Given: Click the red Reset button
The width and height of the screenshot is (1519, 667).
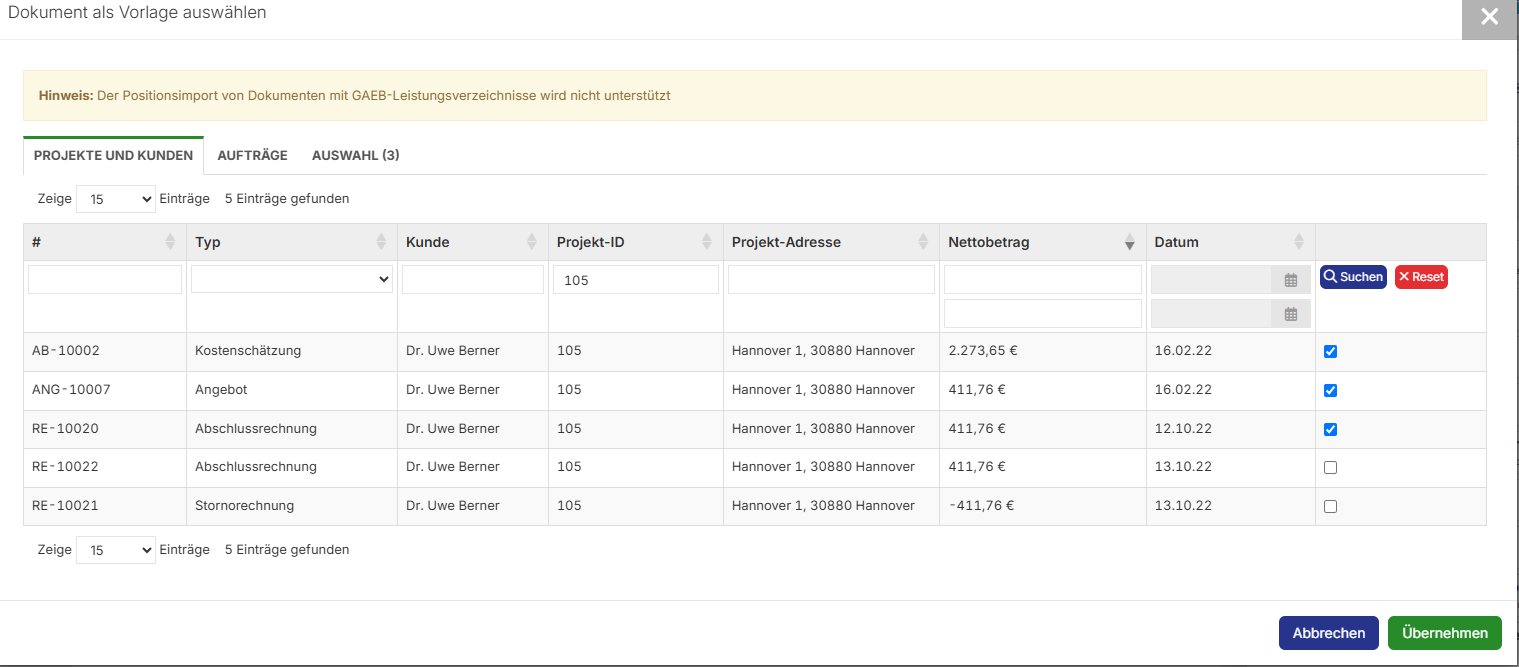Looking at the screenshot, I should pyautogui.click(x=1421, y=277).
